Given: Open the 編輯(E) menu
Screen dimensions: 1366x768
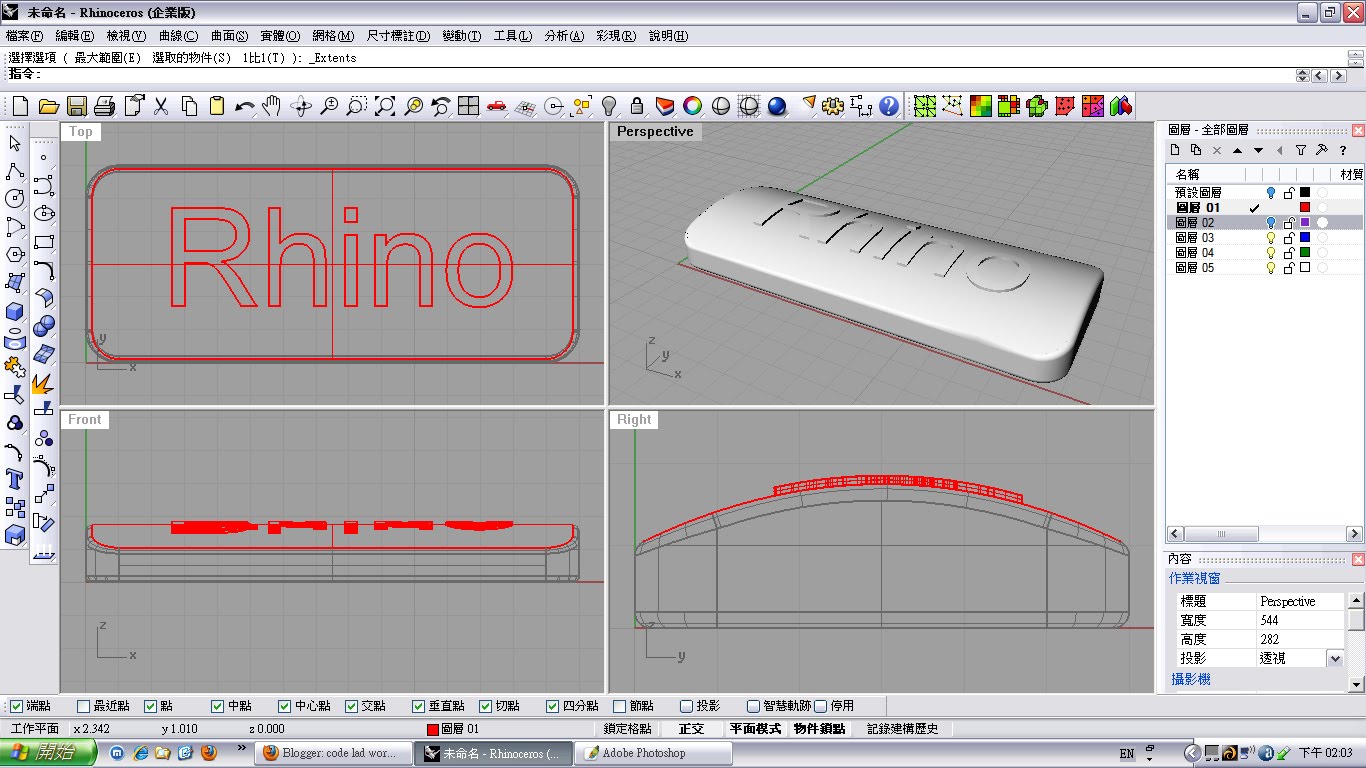Looking at the screenshot, I should [x=74, y=36].
